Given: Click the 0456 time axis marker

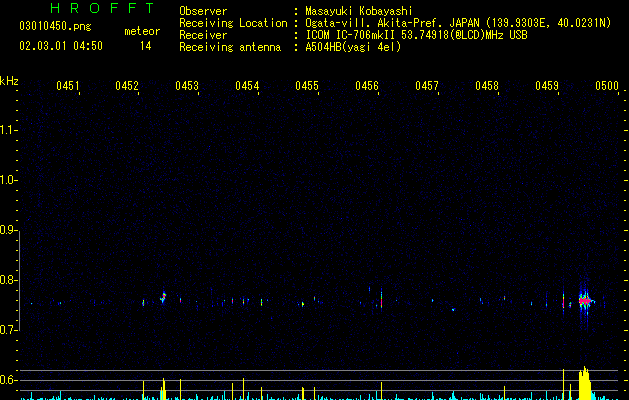Looking at the screenshot, I should pyautogui.click(x=367, y=86).
